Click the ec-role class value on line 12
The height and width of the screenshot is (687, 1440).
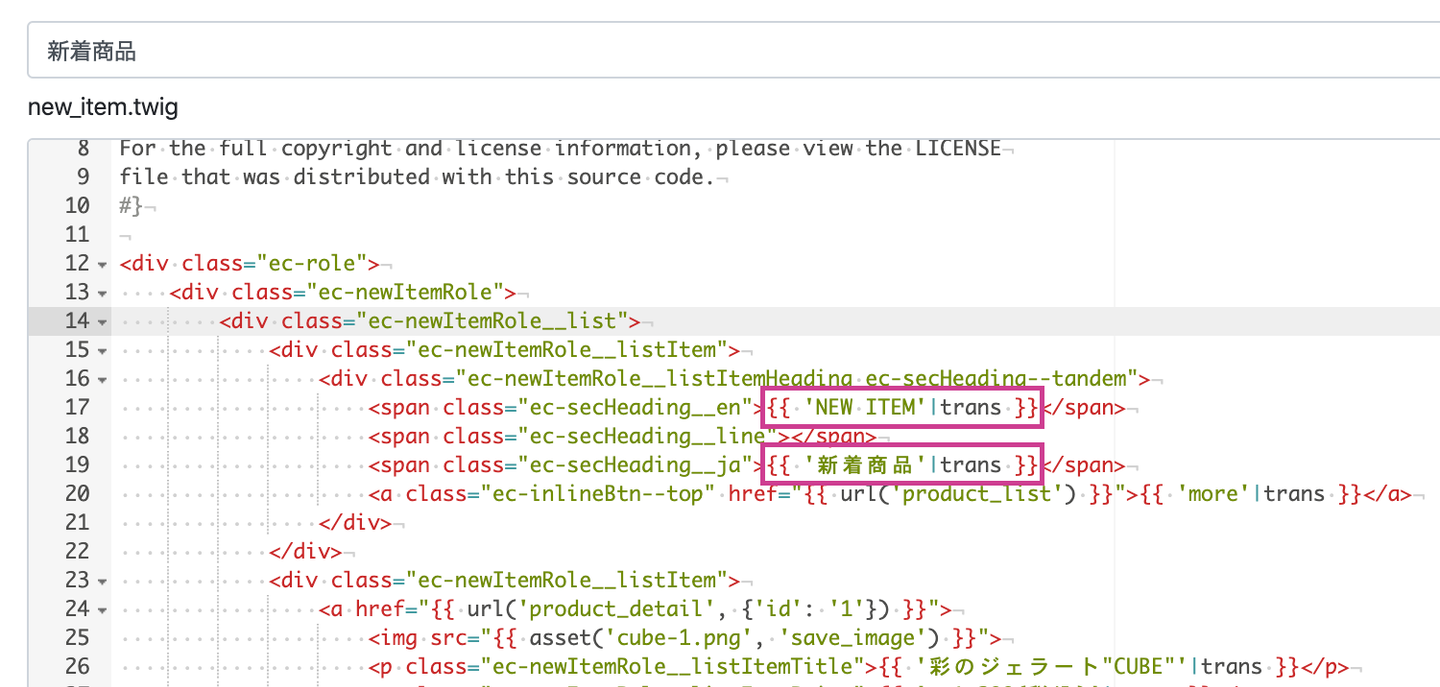[312, 264]
